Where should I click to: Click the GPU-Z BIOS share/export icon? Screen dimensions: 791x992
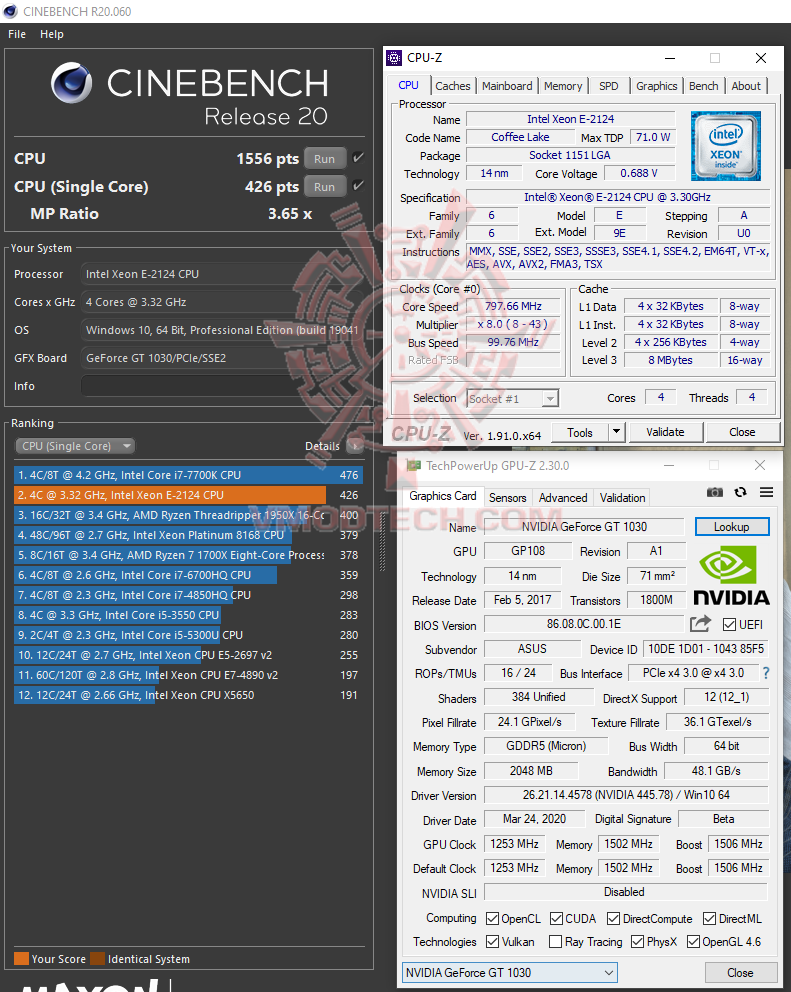[x=701, y=624]
